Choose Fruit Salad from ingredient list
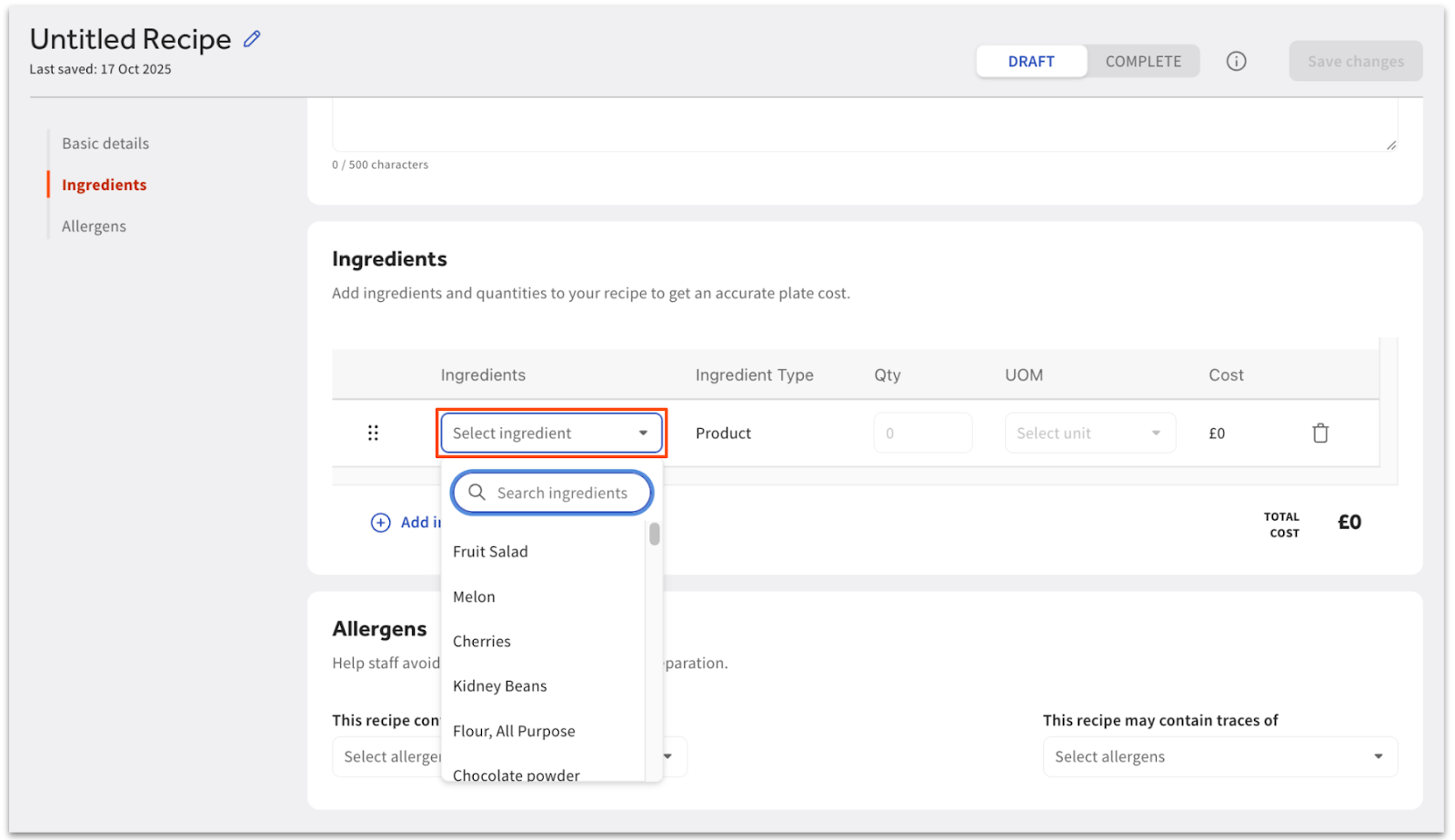Screen dimensions: 1455x840 490,552
